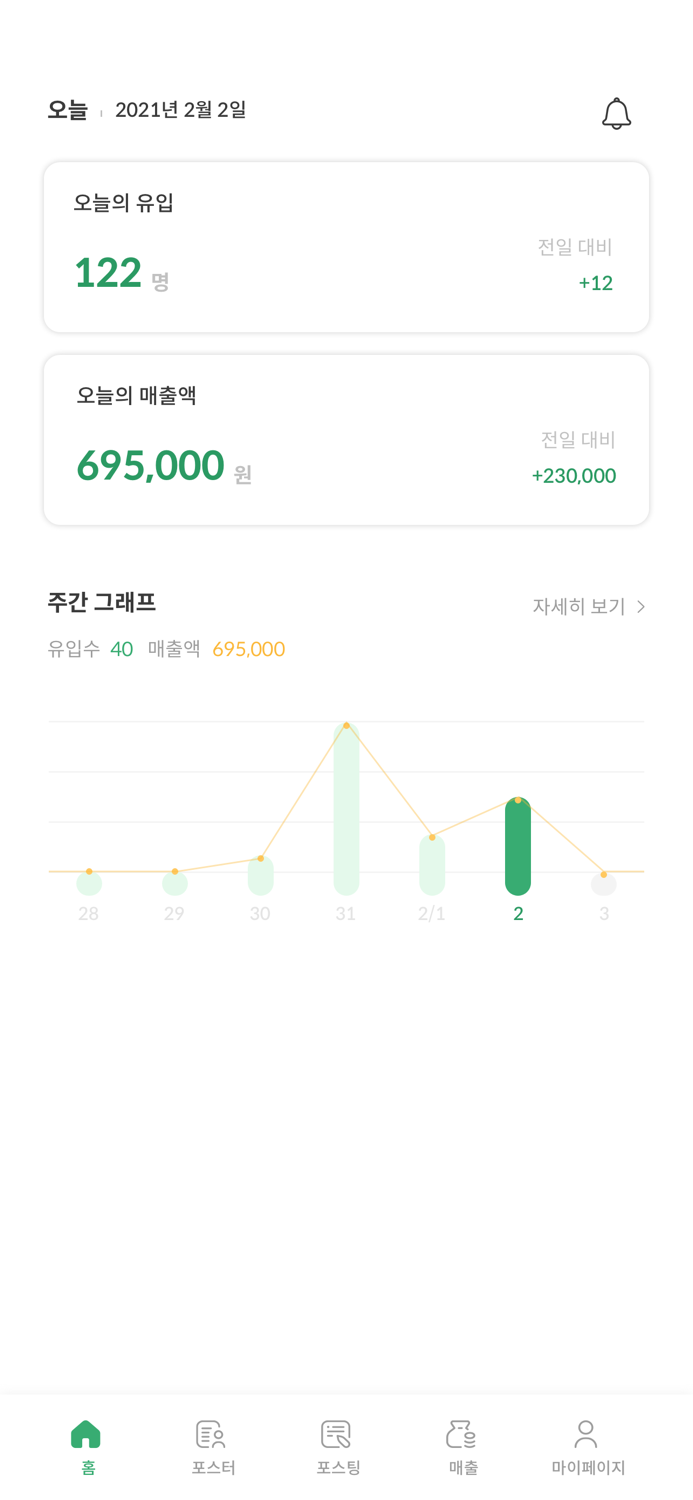This screenshot has width=693, height=1500.
Task: Select the green bar for day 2
Action: pos(518,845)
